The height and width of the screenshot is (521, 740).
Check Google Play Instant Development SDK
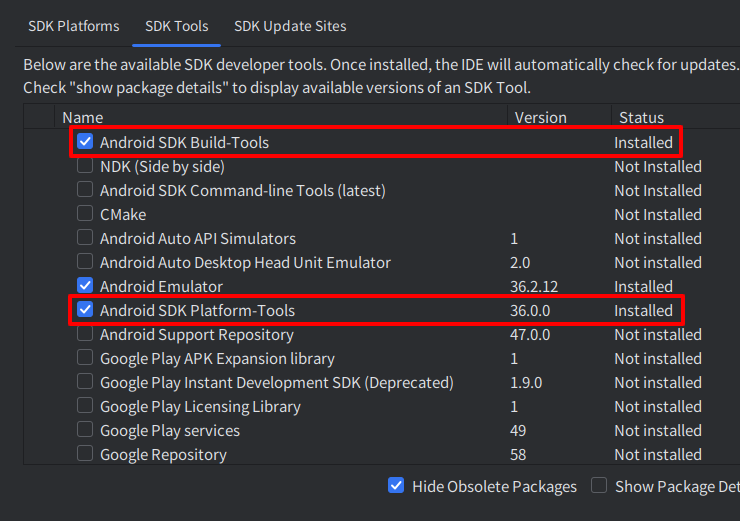tap(85, 382)
